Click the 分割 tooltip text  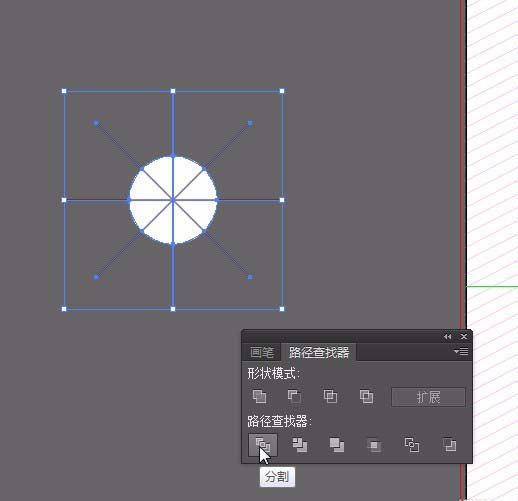tap(277, 477)
